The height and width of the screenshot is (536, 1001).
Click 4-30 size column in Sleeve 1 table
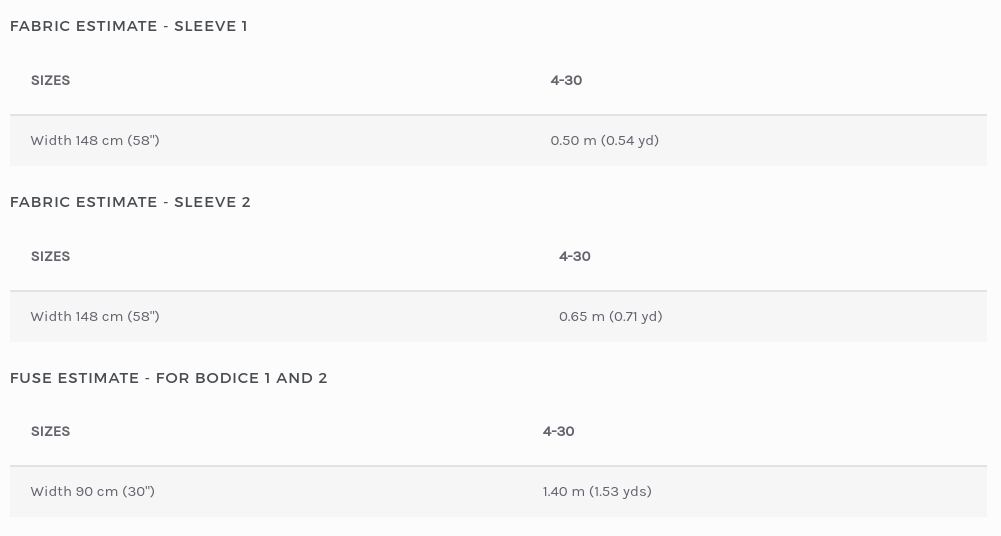[566, 80]
